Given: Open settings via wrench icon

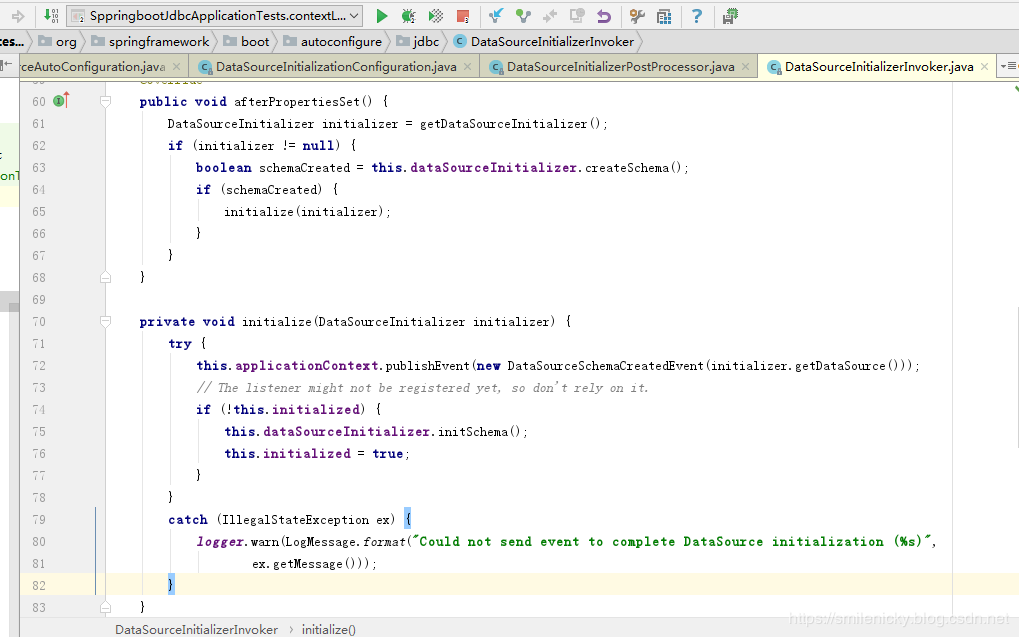Looking at the screenshot, I should coord(637,16).
